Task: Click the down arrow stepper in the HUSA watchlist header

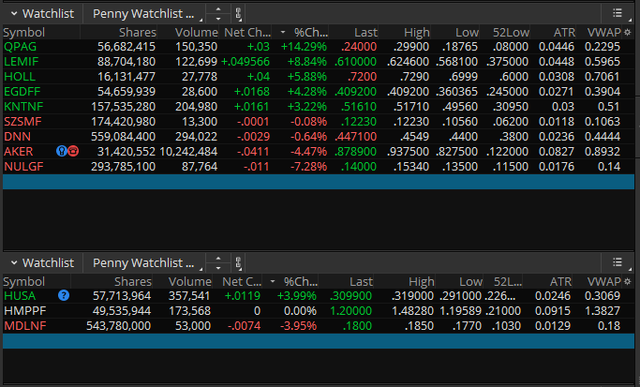Action: (218, 268)
